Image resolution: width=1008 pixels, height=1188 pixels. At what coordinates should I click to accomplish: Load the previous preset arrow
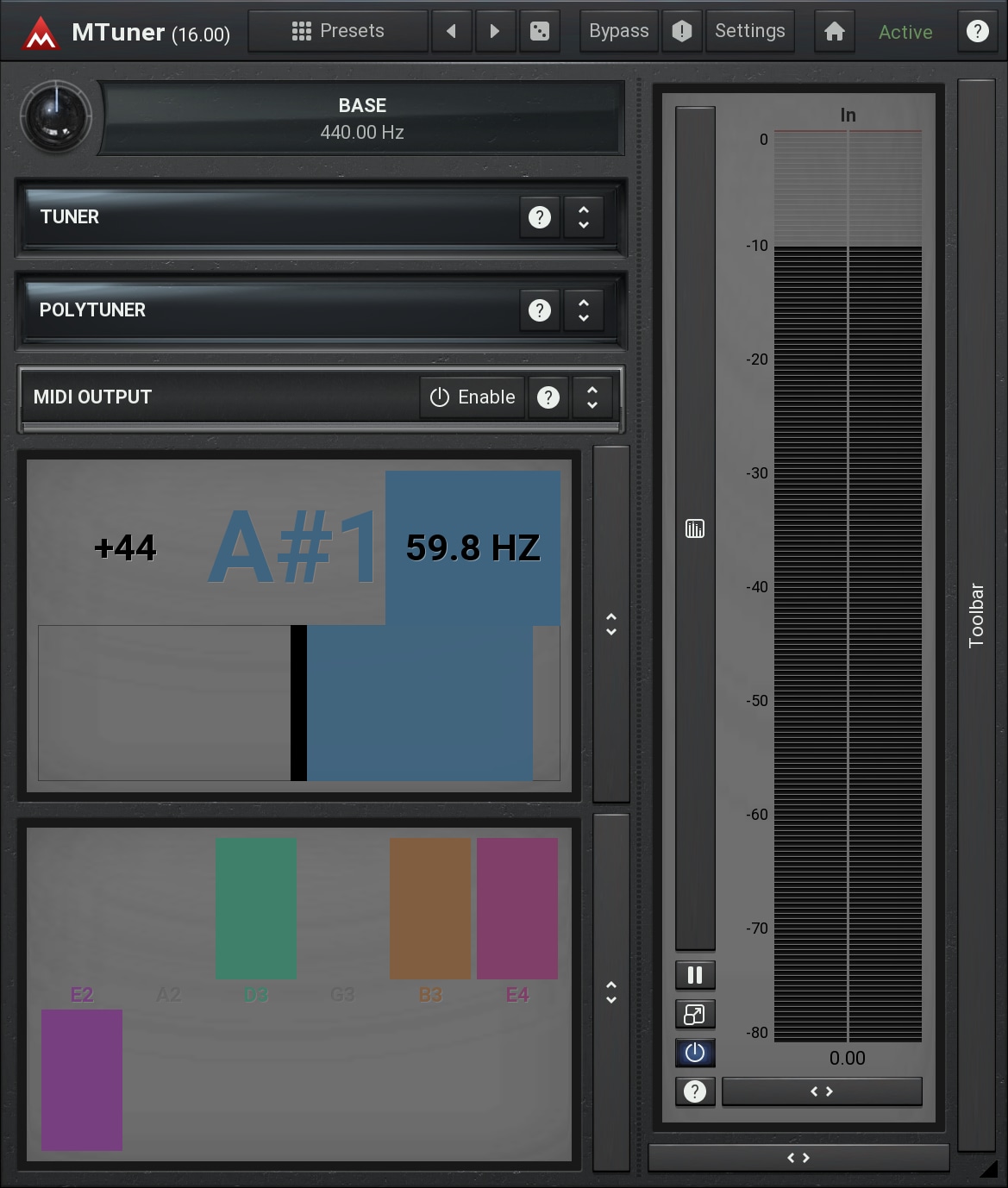[x=451, y=31]
